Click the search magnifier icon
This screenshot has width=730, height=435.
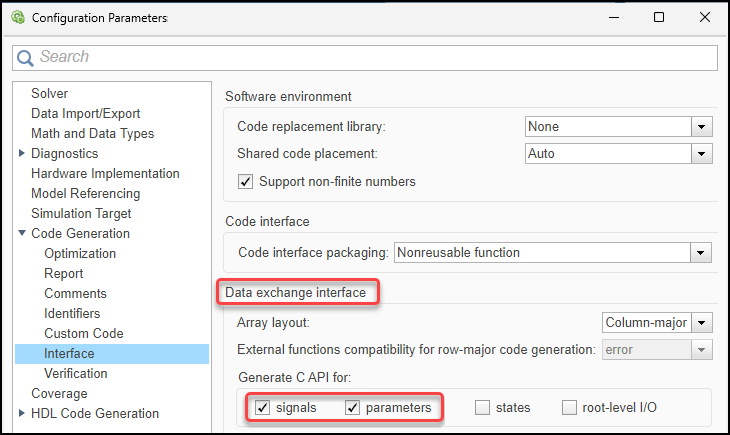point(26,58)
